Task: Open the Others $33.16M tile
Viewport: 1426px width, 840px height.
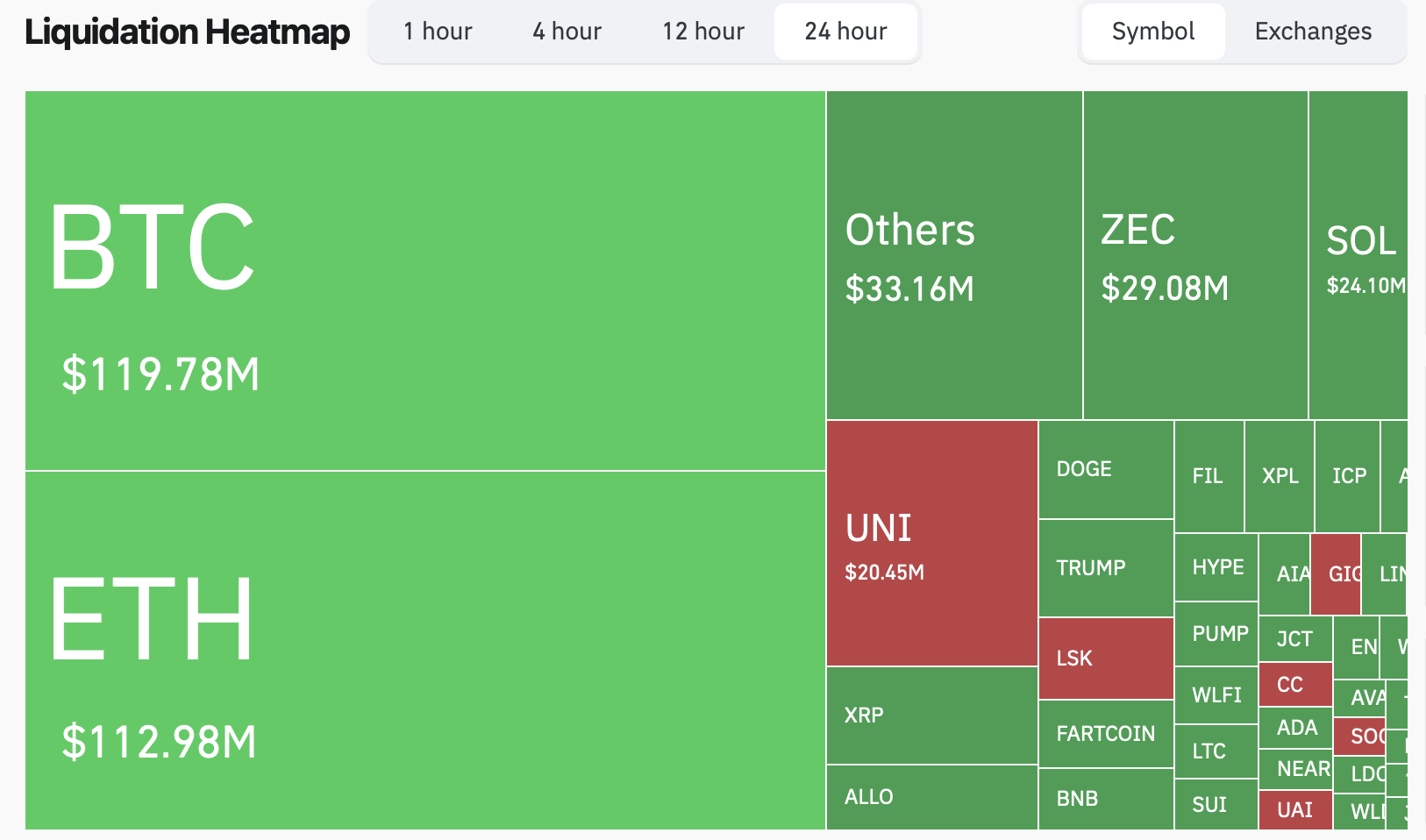Action: click(x=954, y=255)
